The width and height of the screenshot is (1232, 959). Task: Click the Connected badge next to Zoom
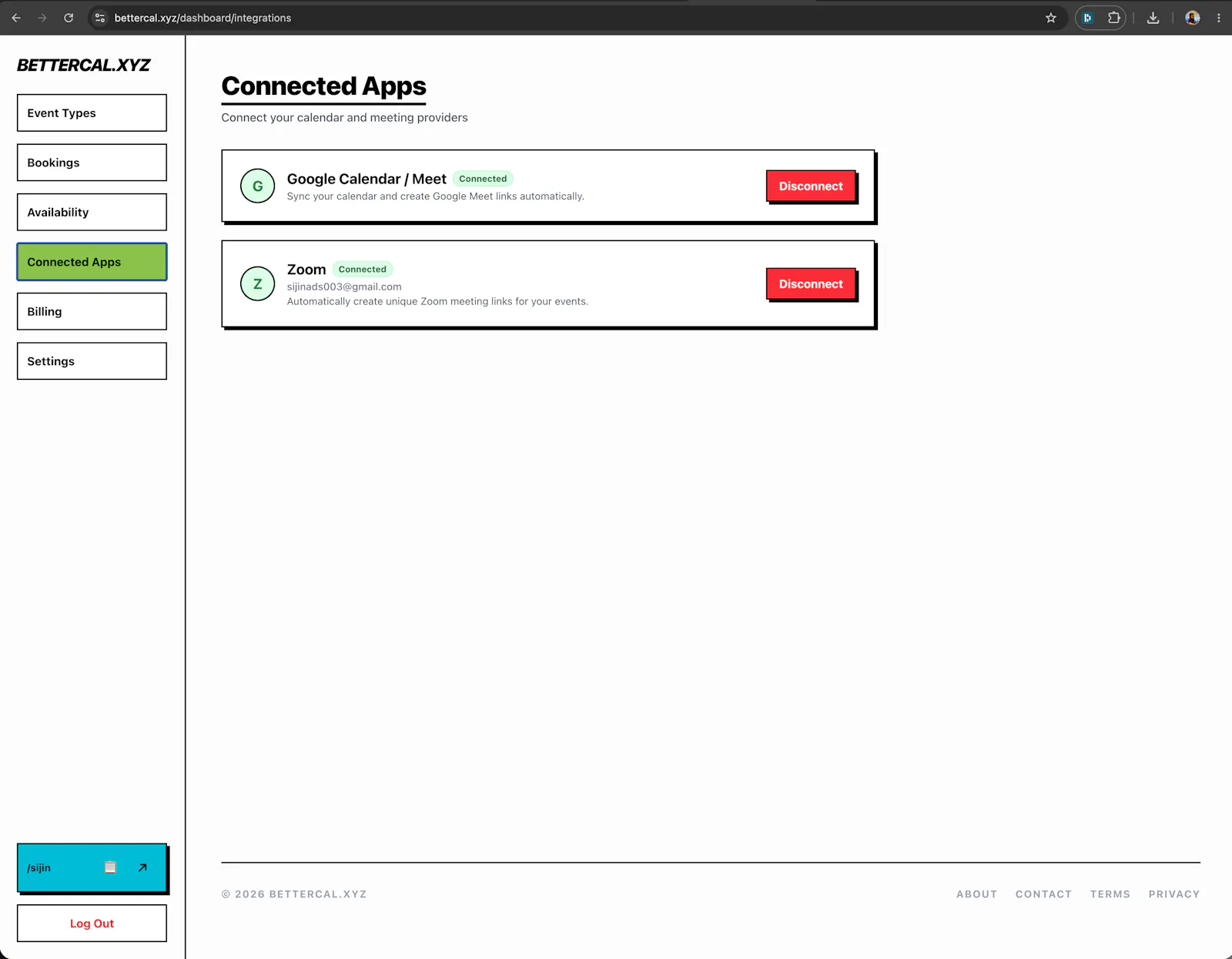[363, 269]
